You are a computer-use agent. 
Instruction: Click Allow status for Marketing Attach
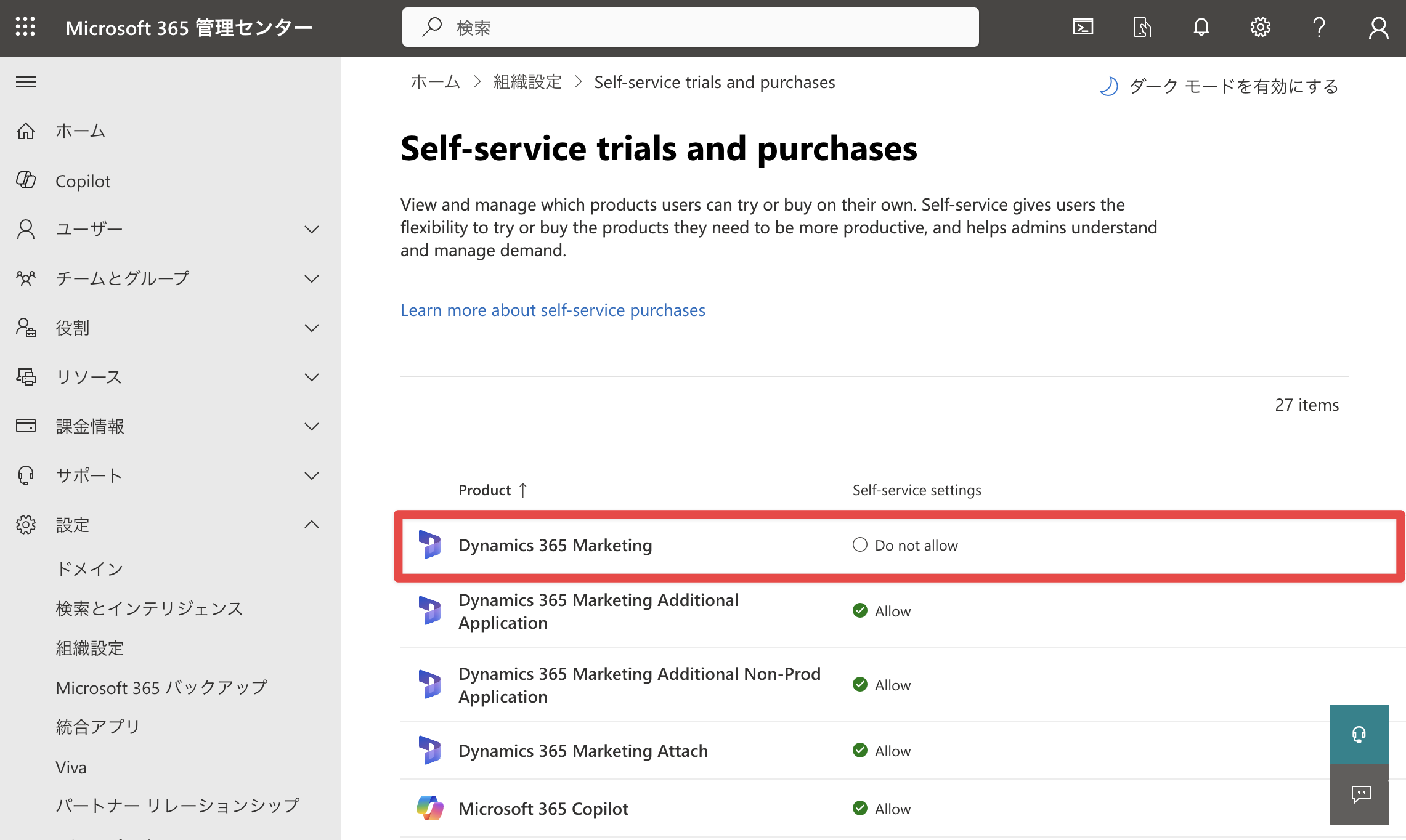[882, 751]
